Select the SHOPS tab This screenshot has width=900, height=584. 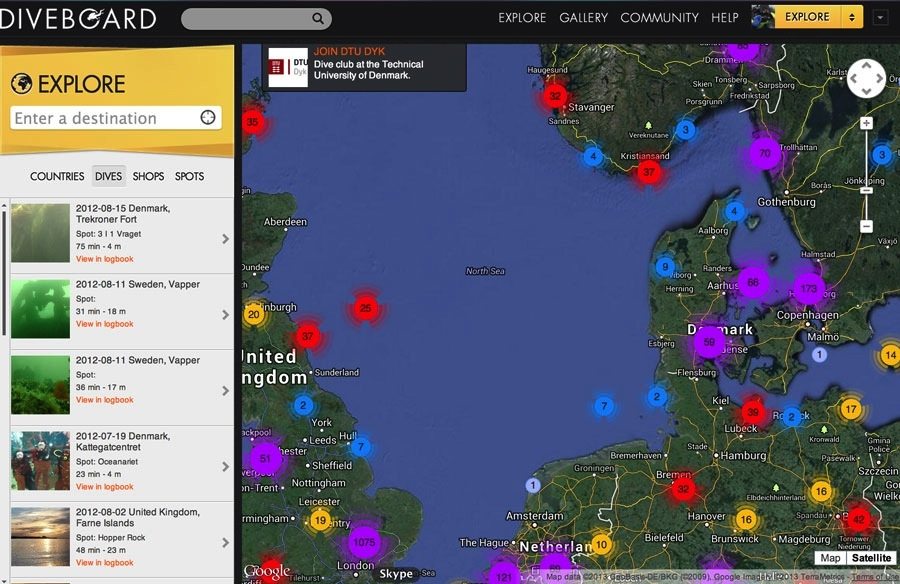pos(148,176)
